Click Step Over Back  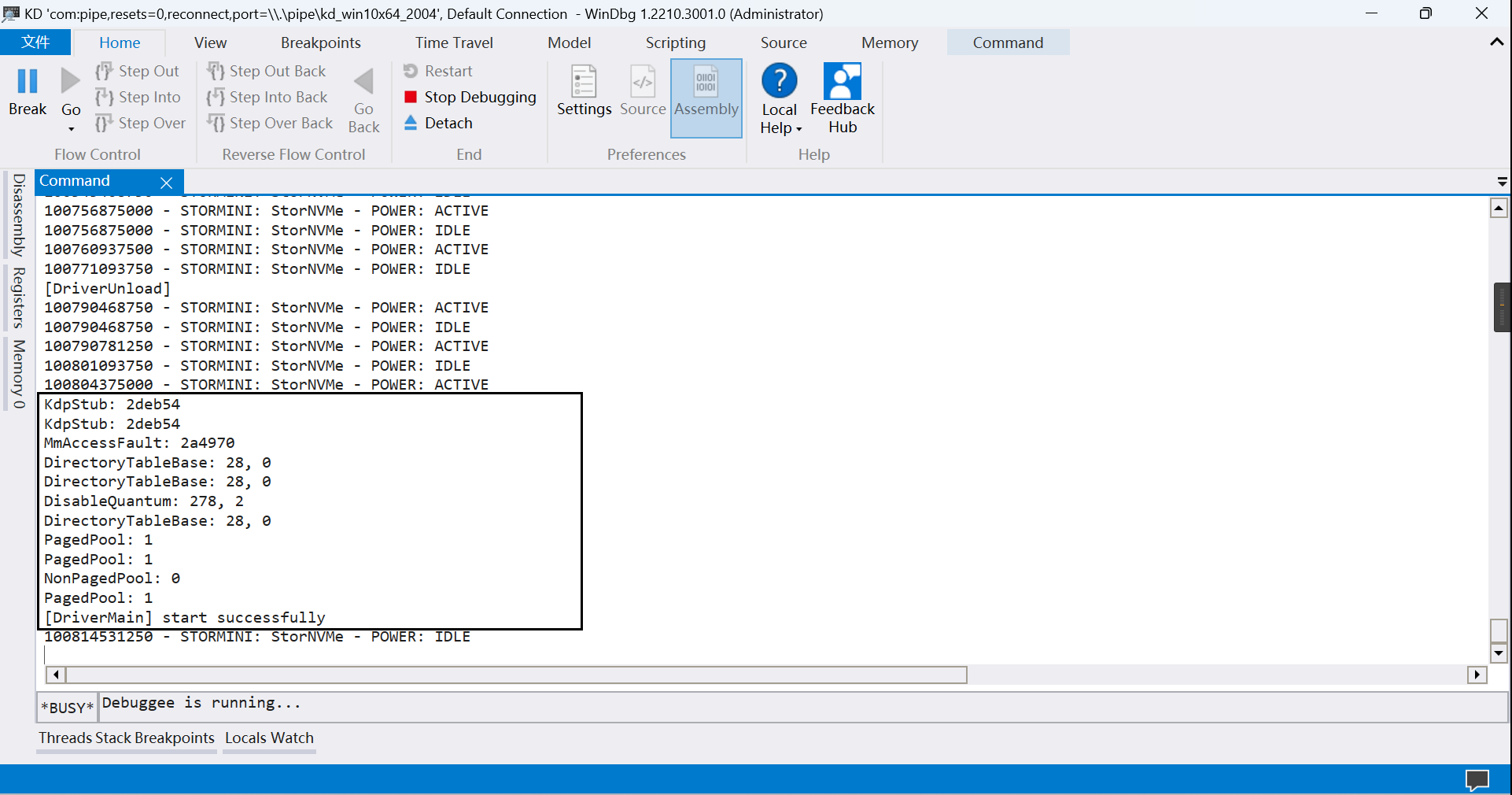[271, 123]
